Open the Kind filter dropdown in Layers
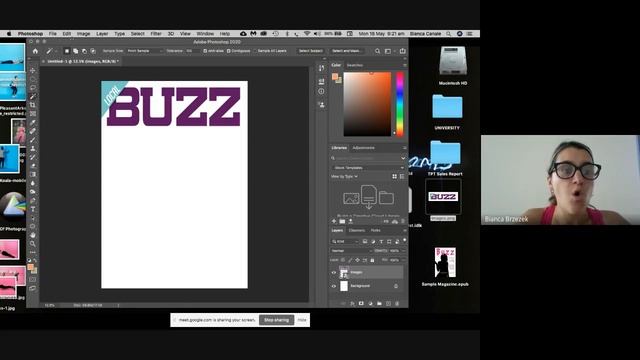 click(345, 242)
